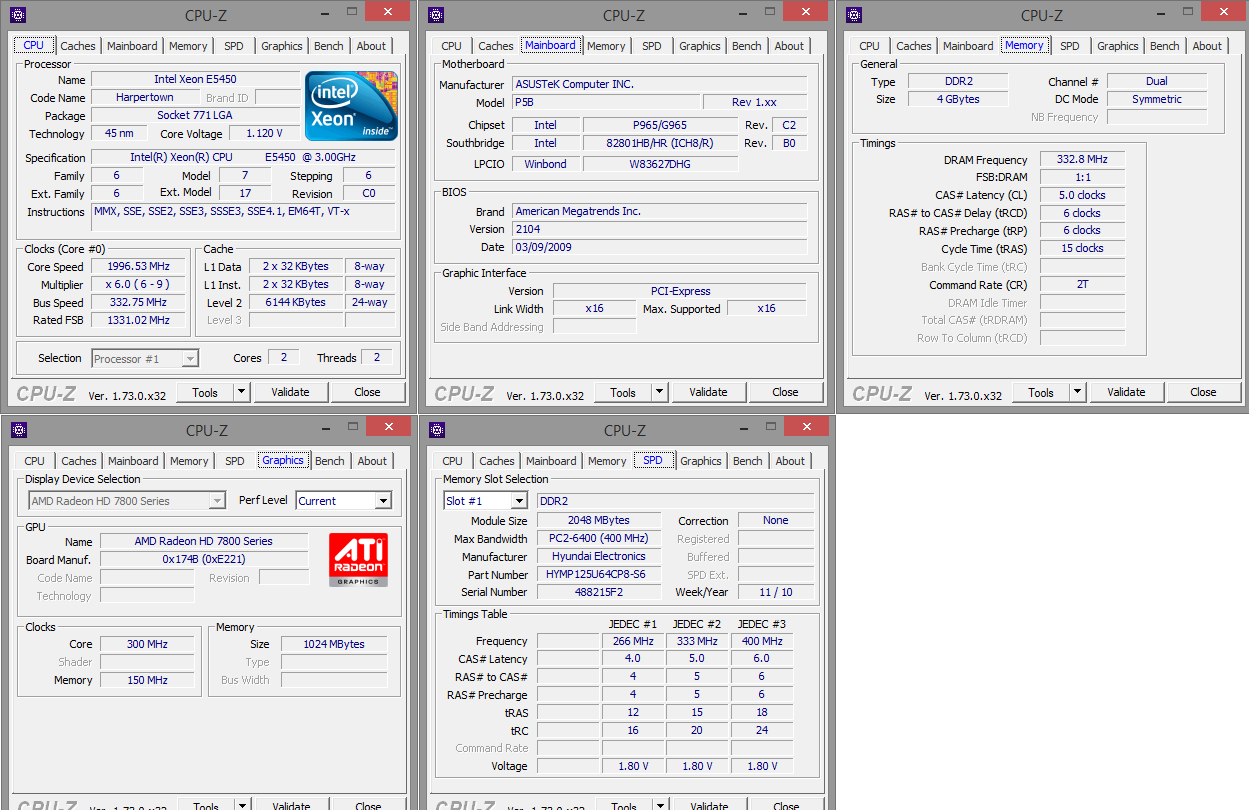Image resolution: width=1249 pixels, height=810 pixels.
Task: Select the Mainboard tab in the SPD window
Action: coord(551,461)
